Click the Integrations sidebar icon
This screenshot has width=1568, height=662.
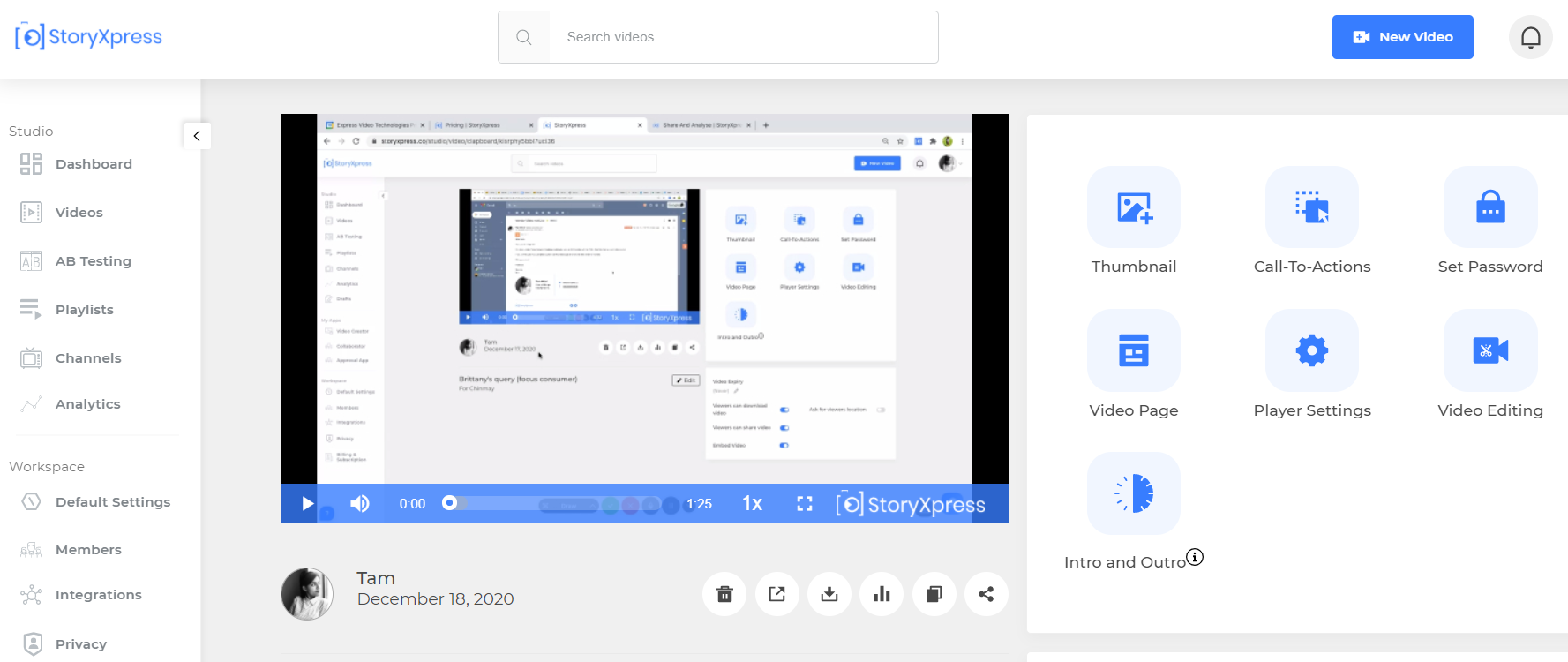31,595
